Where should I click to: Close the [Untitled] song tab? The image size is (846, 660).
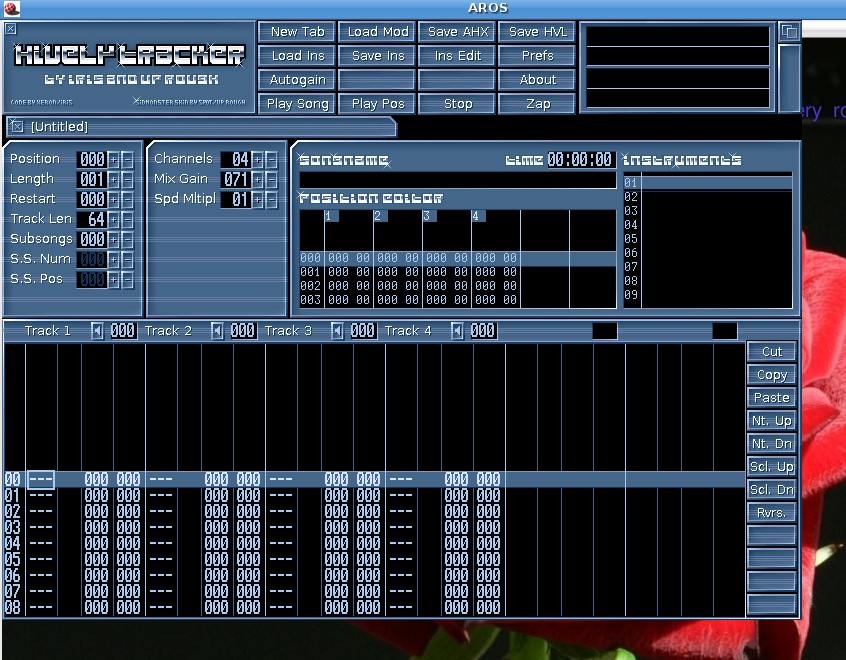(17, 127)
